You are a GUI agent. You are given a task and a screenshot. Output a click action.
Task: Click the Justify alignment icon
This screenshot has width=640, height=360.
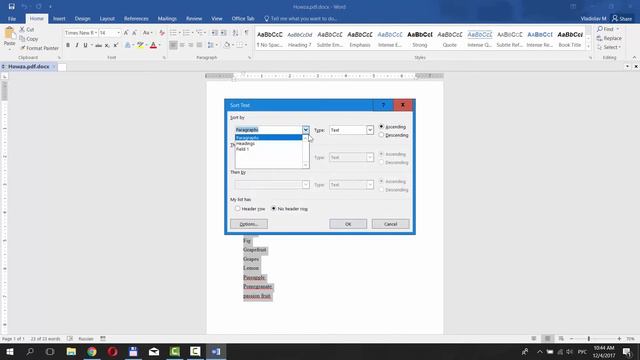click(x=199, y=45)
